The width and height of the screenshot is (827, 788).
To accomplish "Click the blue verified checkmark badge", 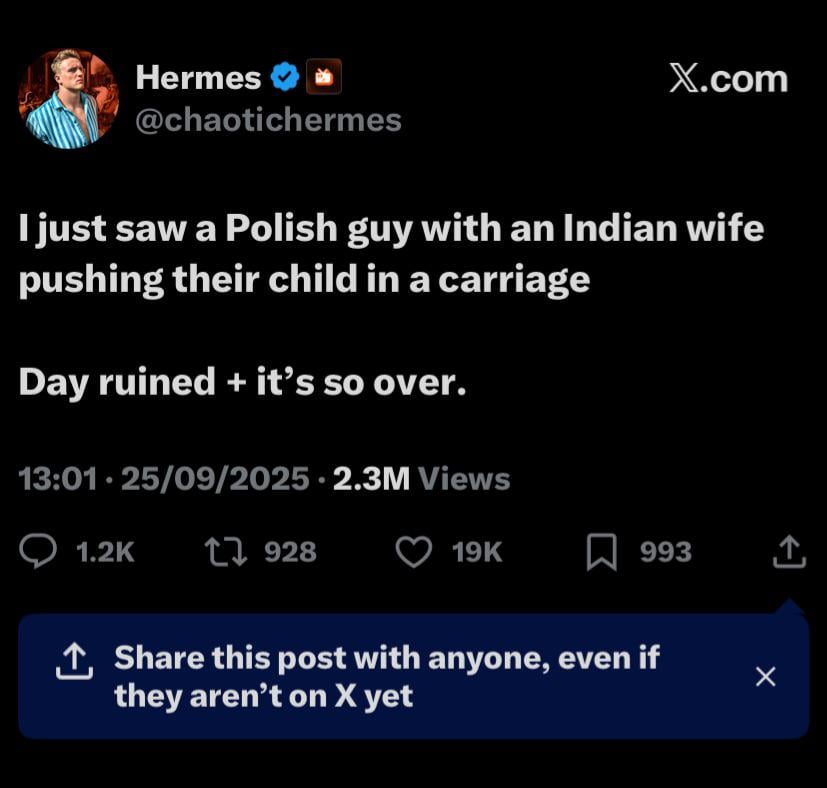I will coord(286,77).
